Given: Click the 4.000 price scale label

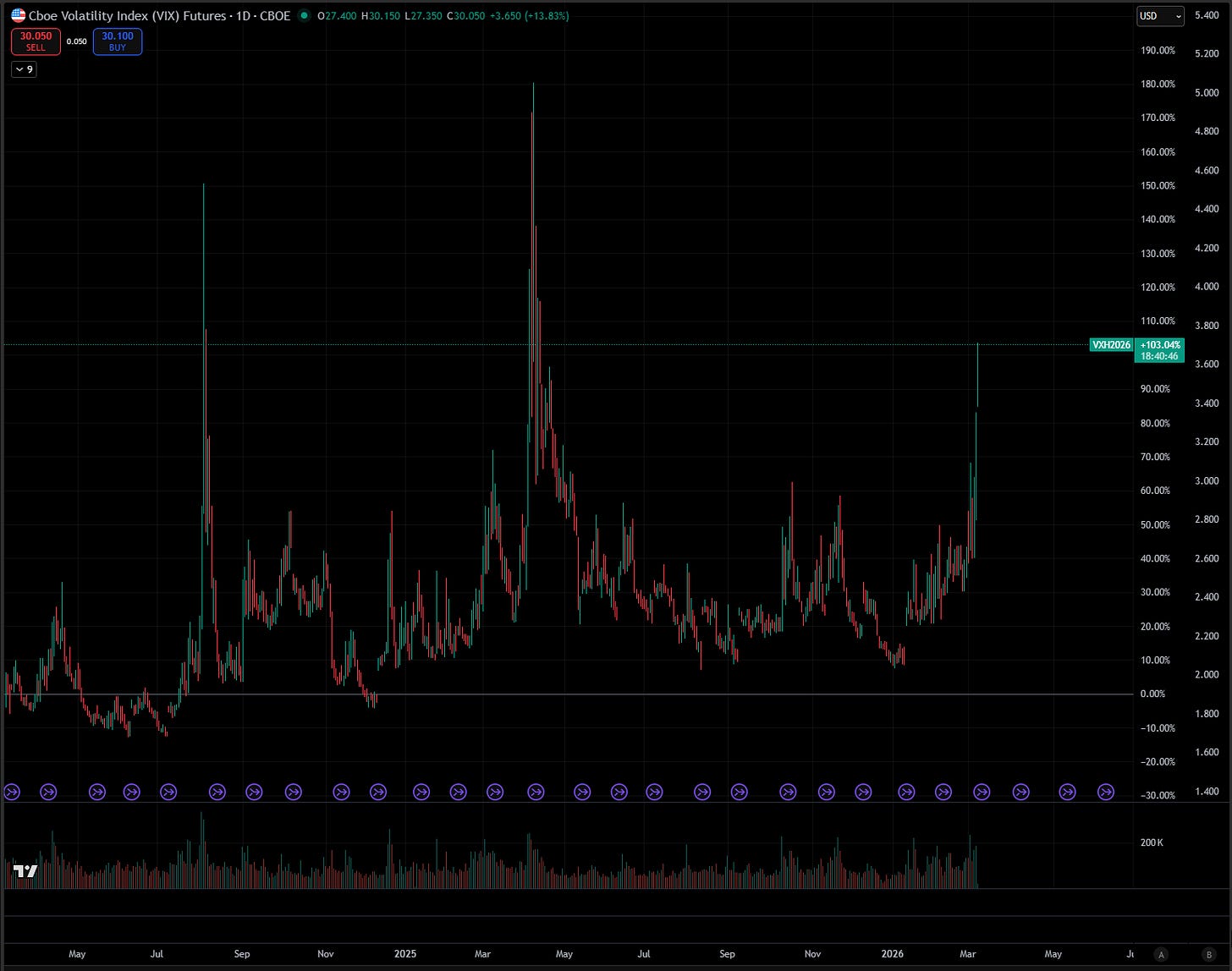Looking at the screenshot, I should point(1207,287).
